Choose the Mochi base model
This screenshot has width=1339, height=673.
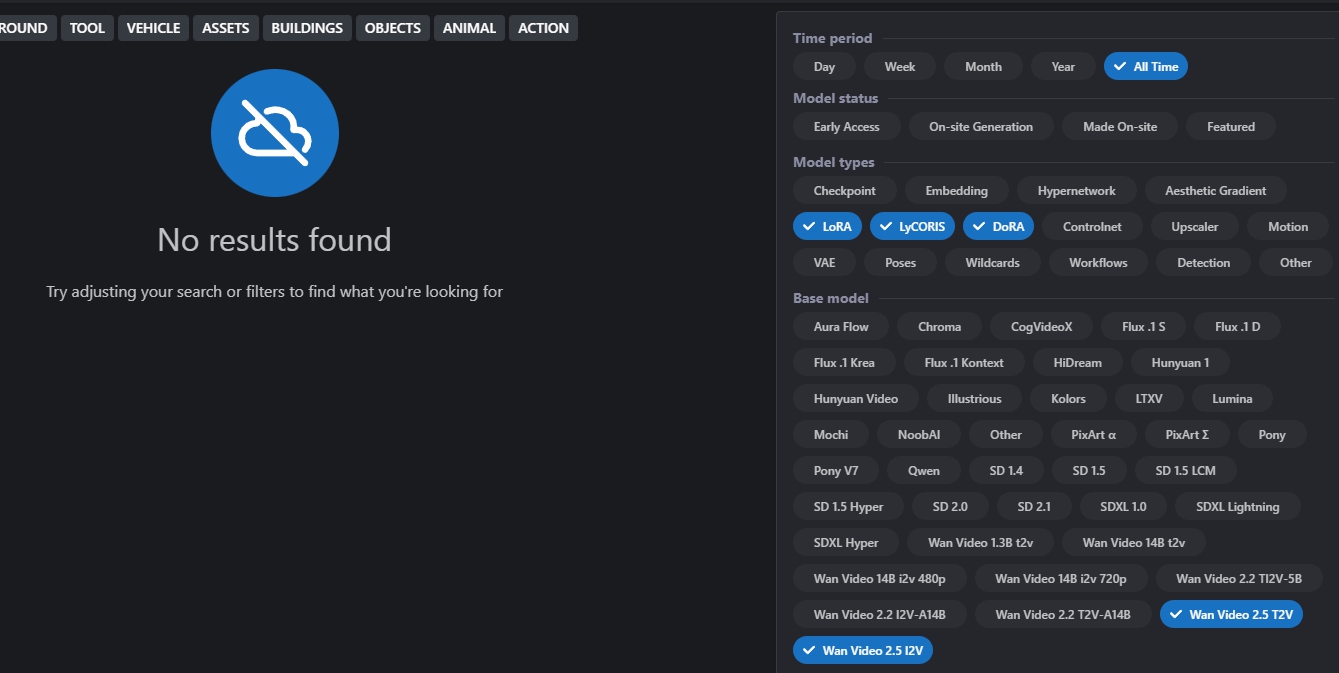pyautogui.click(x=831, y=435)
